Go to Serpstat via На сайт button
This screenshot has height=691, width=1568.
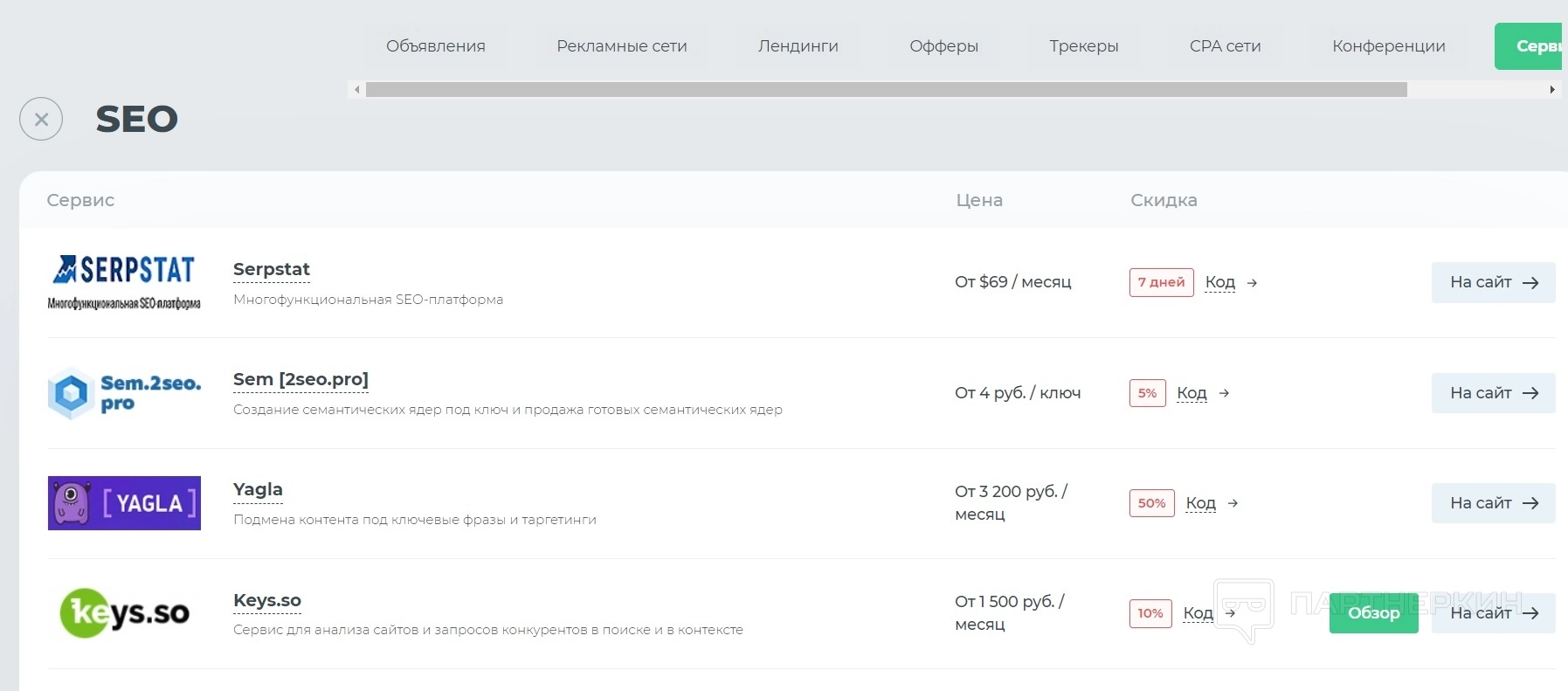pyautogui.click(x=1493, y=282)
